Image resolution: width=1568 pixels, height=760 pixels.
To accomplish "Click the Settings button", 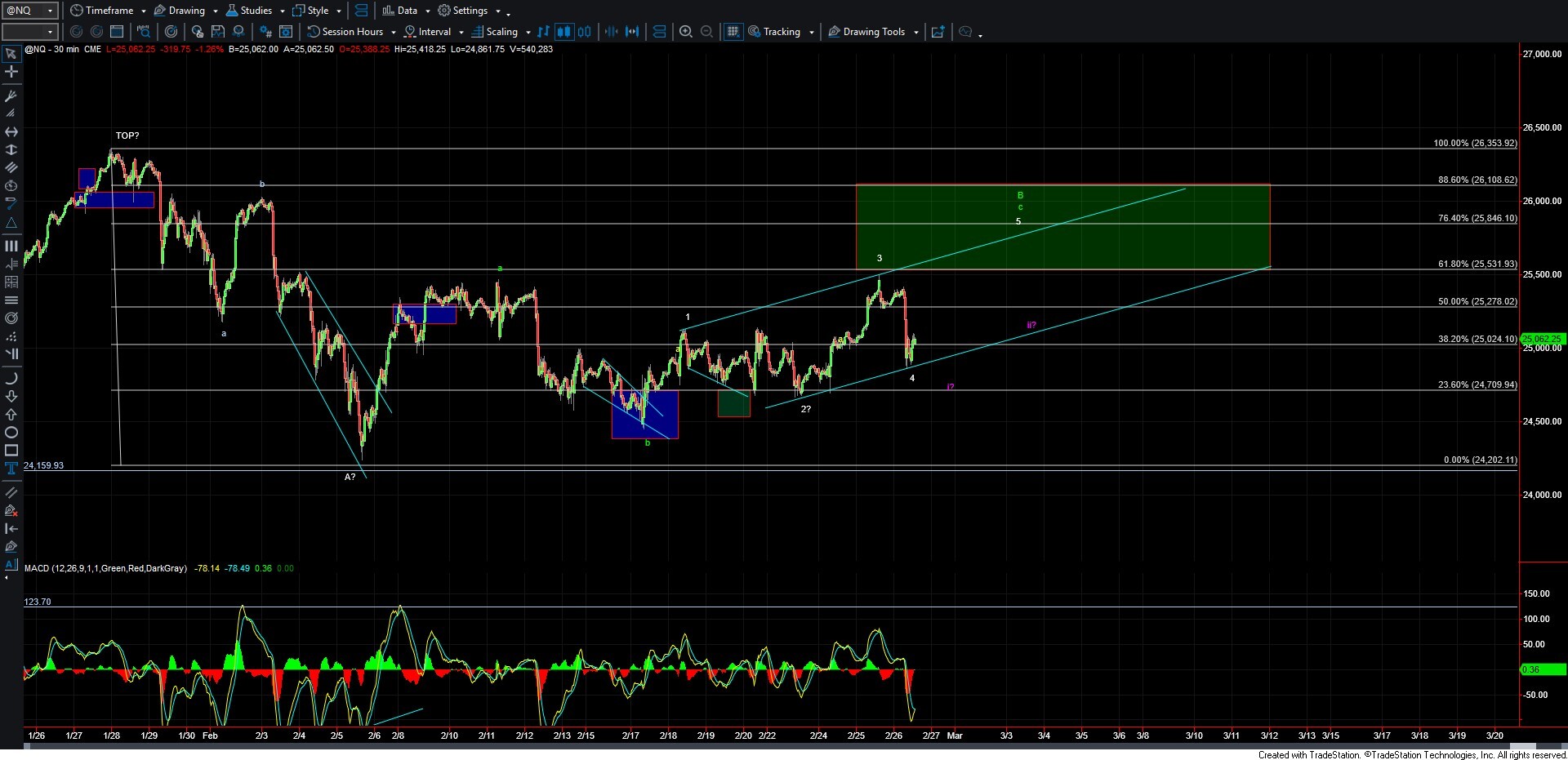I will (x=470, y=11).
